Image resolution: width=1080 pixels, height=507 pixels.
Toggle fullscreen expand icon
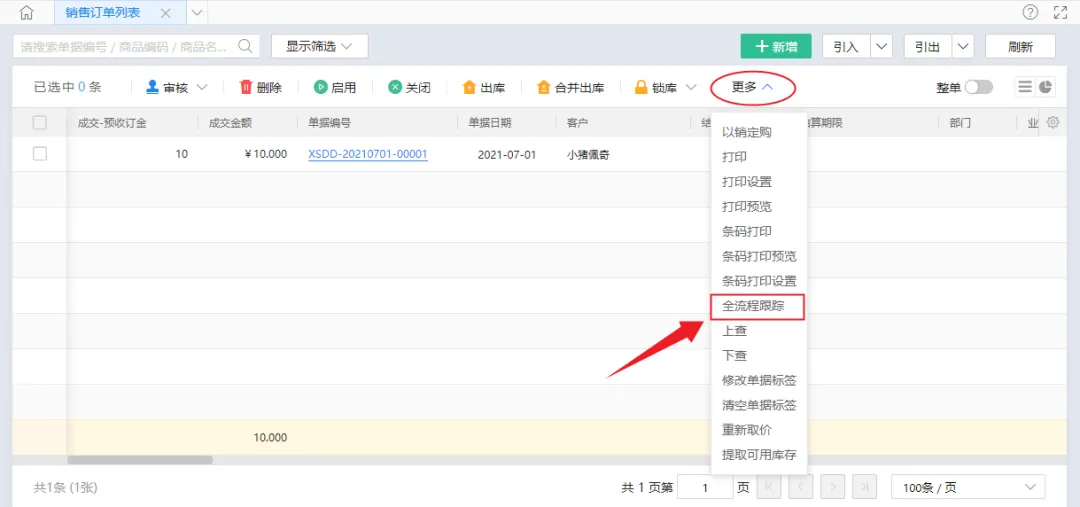[1061, 12]
